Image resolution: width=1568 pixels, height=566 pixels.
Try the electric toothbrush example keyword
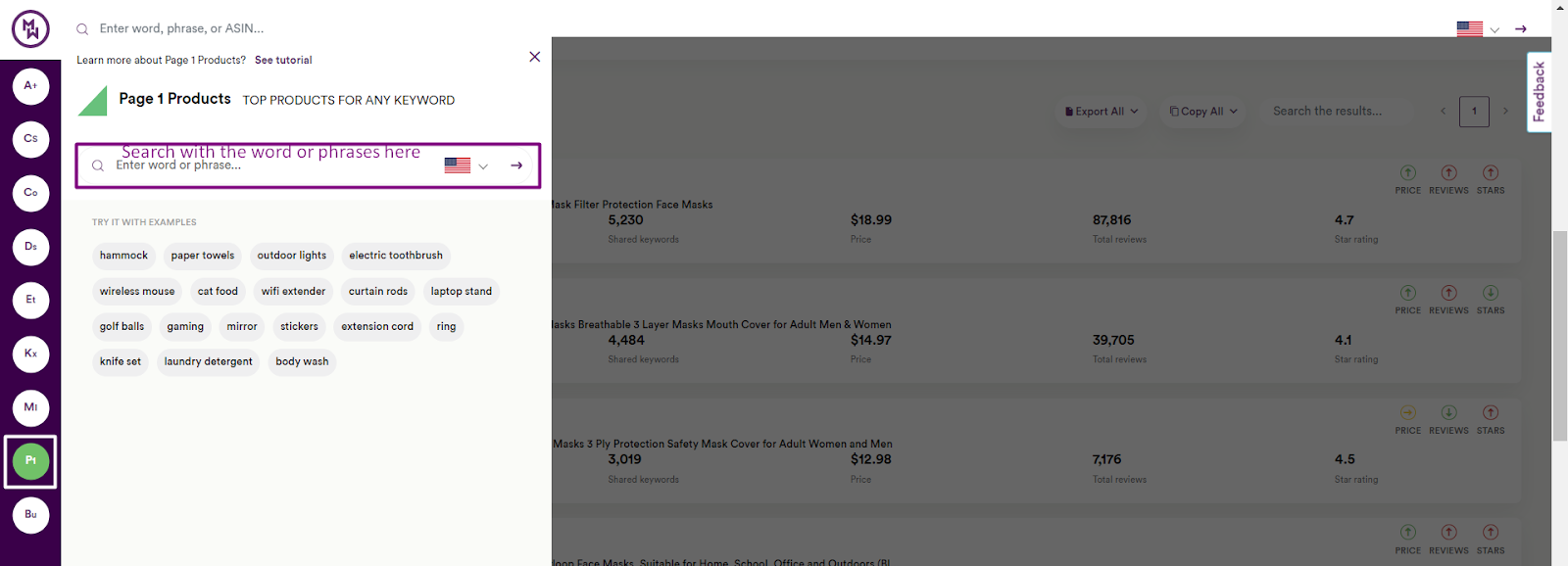click(x=396, y=256)
